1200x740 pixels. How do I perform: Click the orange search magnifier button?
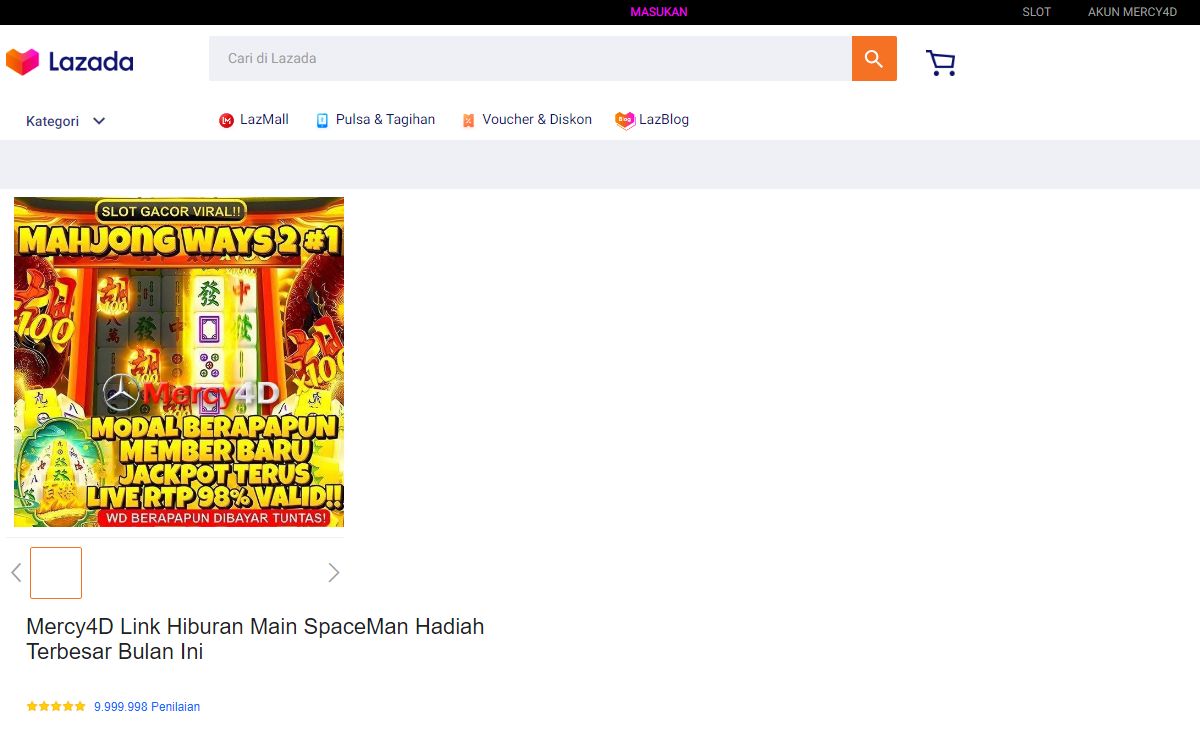pos(874,59)
